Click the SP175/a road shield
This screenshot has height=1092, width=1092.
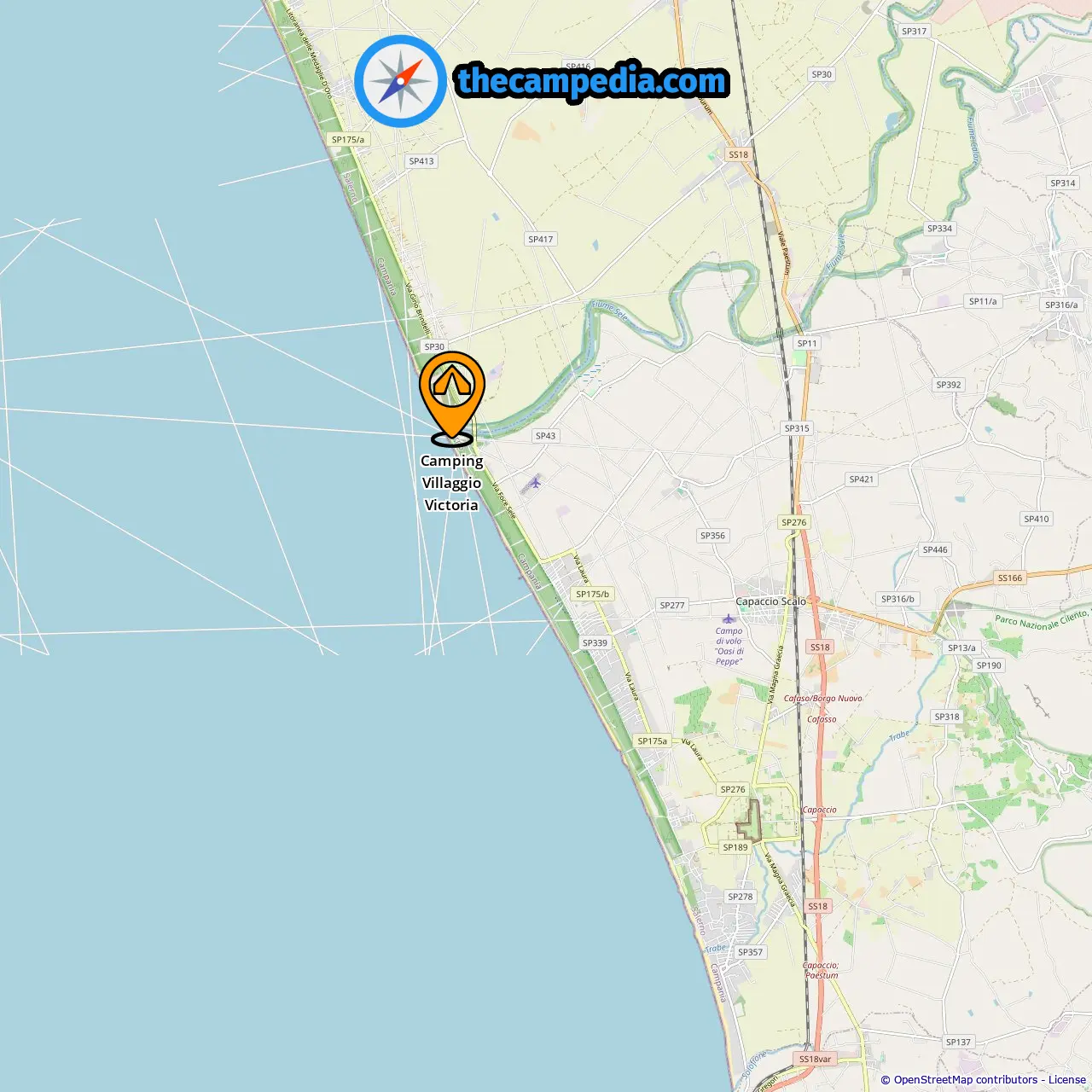click(x=348, y=139)
